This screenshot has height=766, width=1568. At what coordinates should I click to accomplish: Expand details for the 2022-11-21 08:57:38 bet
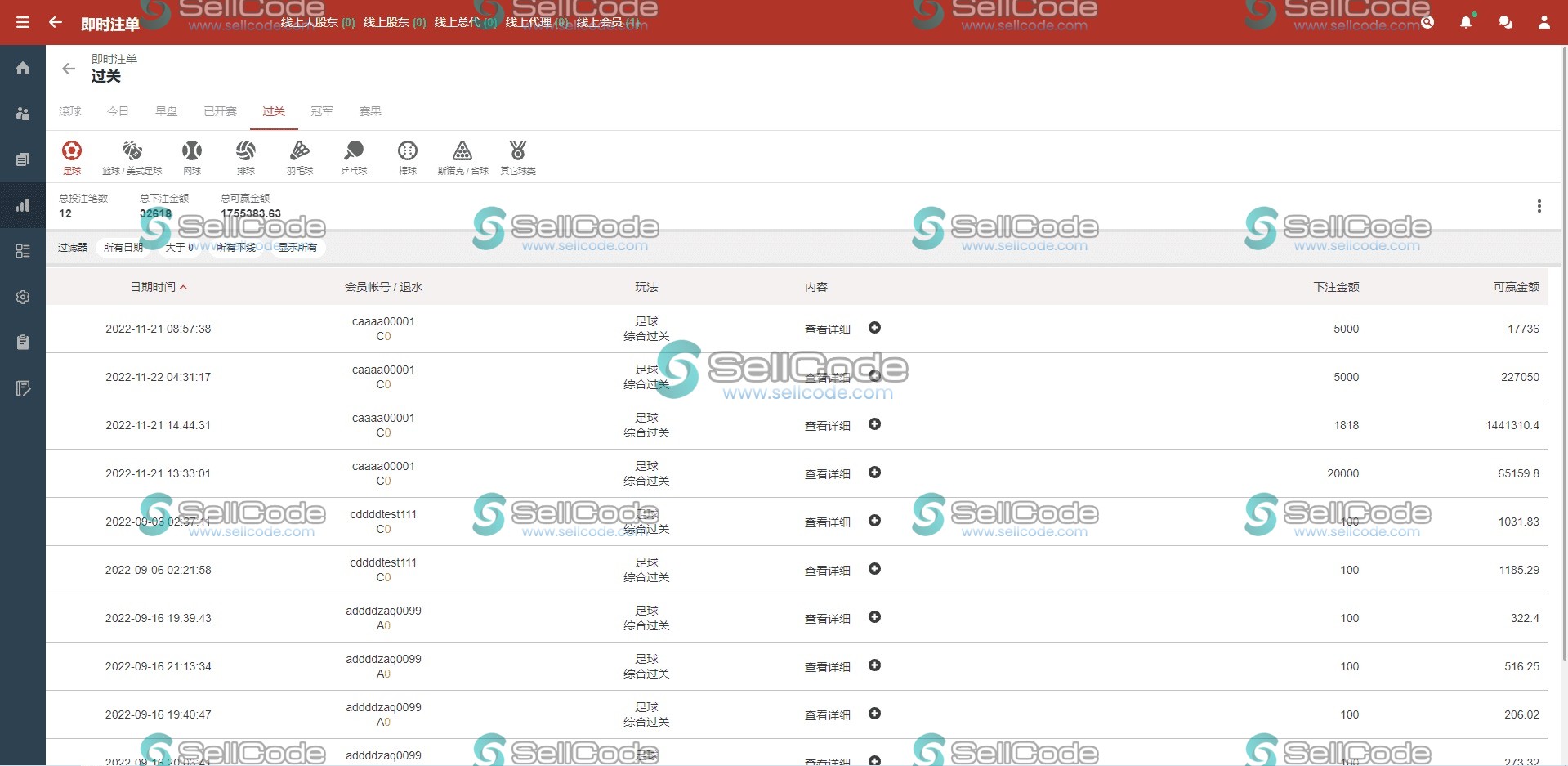point(874,328)
